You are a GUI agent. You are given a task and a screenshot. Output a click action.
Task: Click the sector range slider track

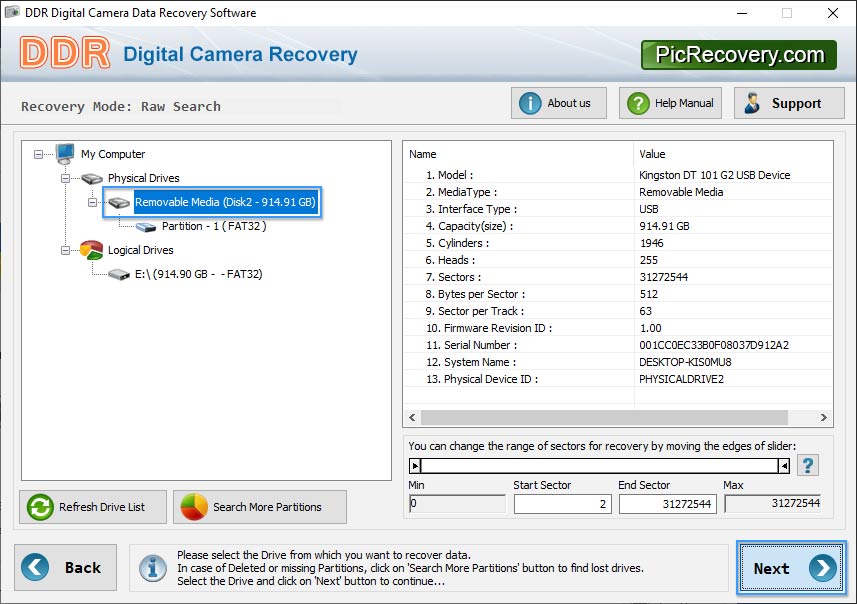pyautogui.click(x=600, y=466)
